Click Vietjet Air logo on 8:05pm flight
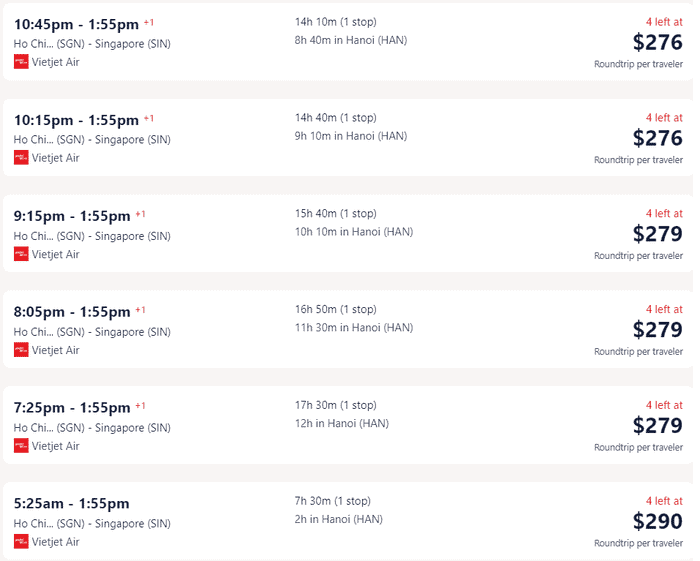Screen dimensions: 700x561 [21, 350]
